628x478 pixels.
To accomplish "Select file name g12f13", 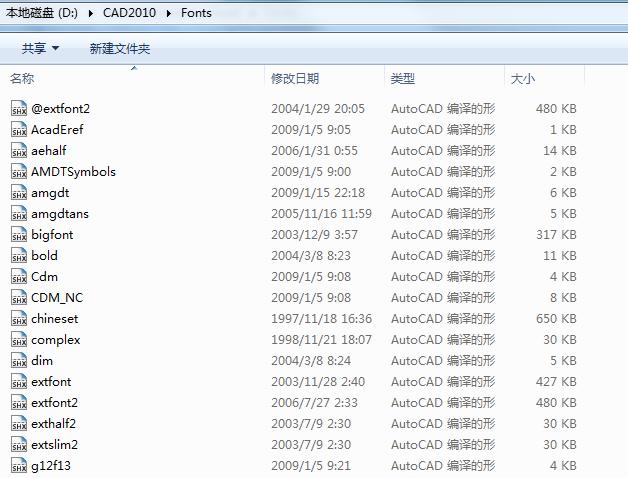I will pos(51,466).
